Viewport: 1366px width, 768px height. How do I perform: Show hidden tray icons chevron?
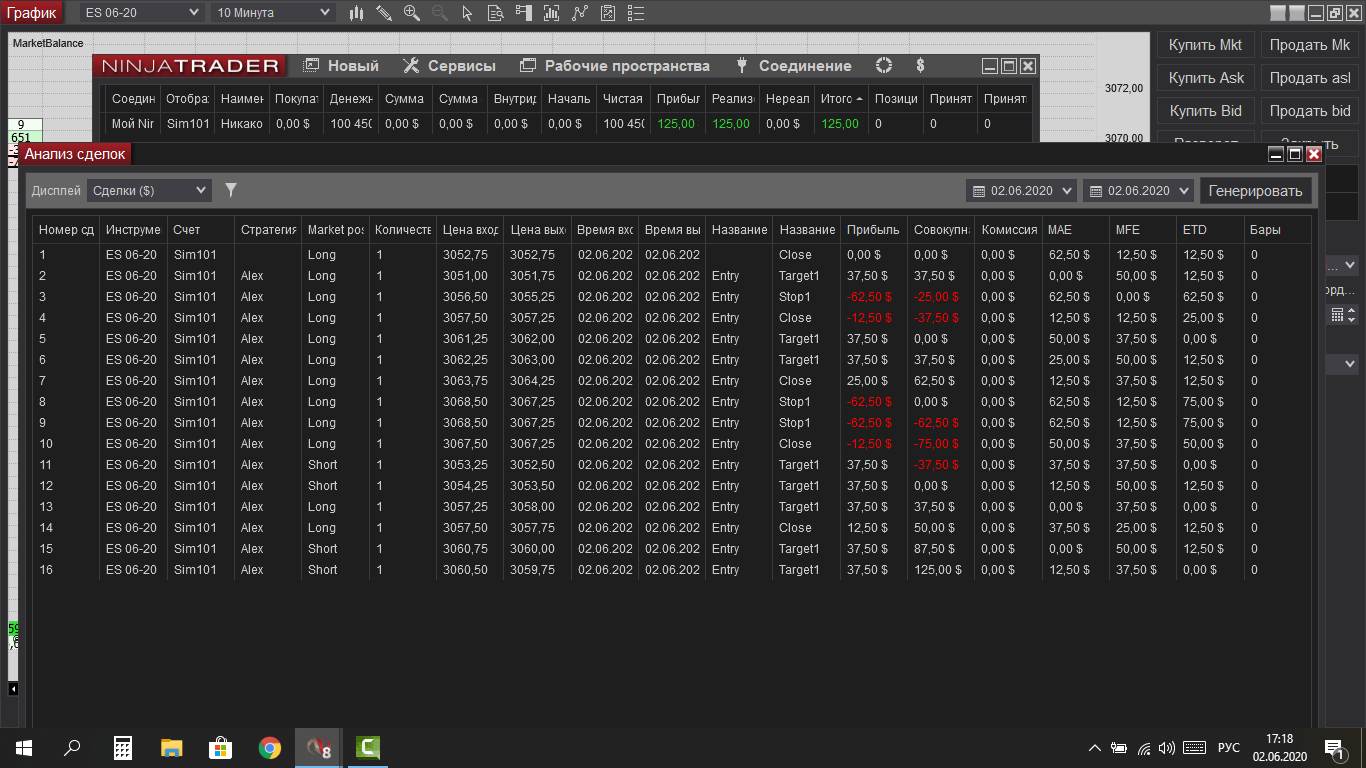(x=1095, y=748)
